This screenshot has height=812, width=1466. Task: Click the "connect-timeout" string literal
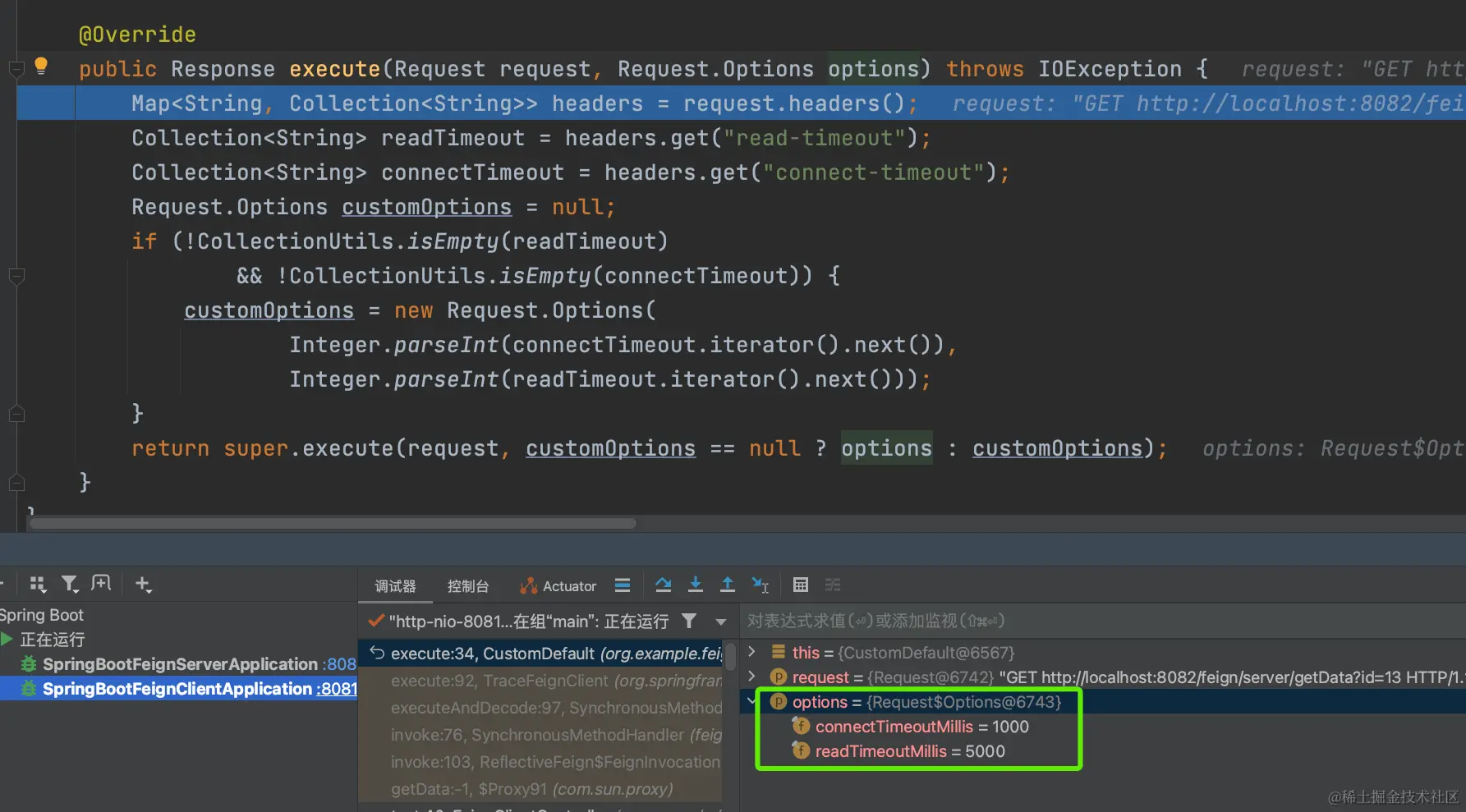click(874, 172)
